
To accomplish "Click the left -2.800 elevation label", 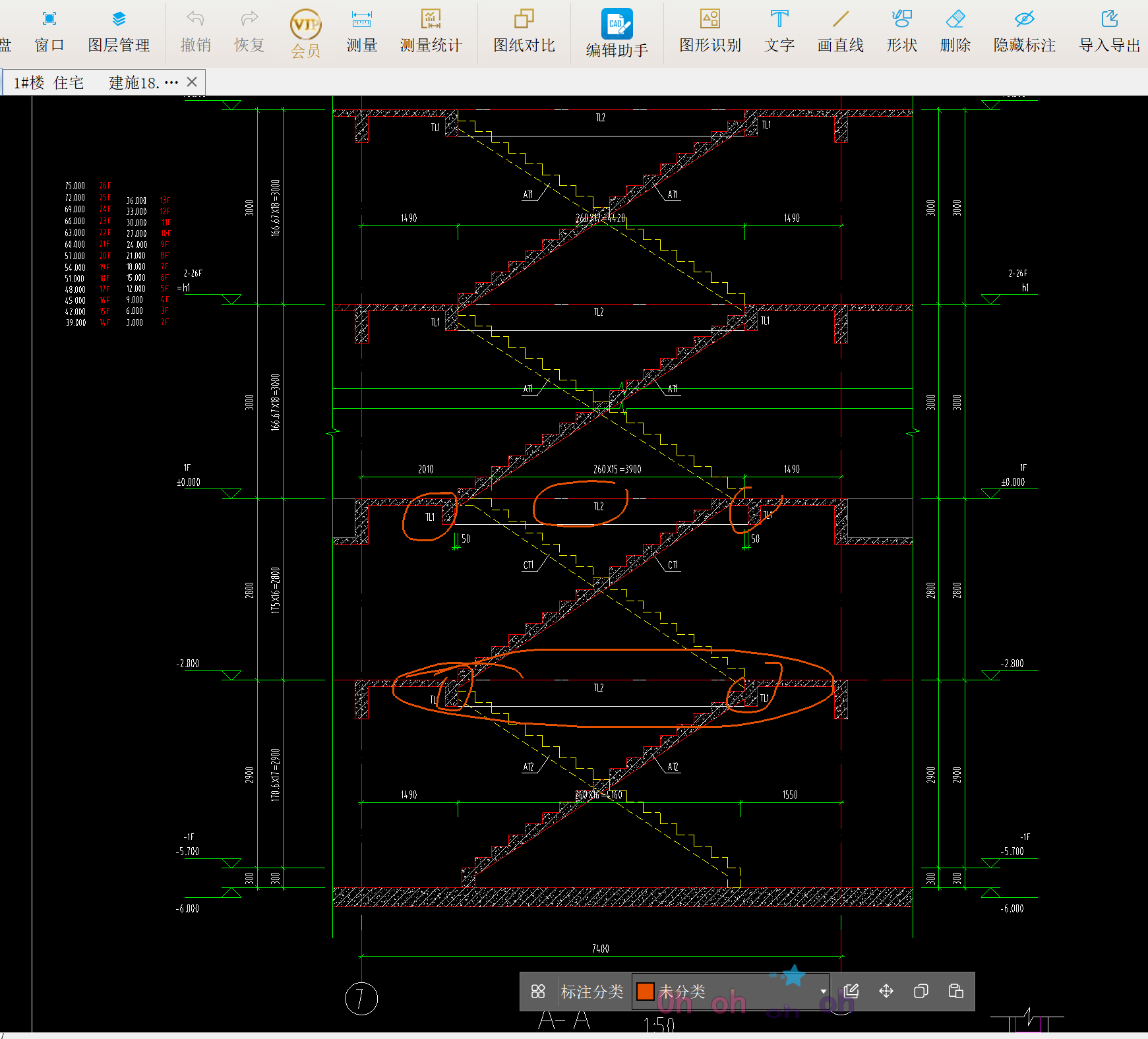I will 188,664.
